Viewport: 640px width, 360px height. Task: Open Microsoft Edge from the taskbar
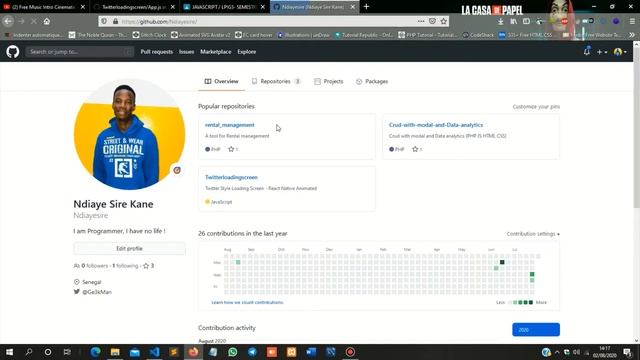(95, 352)
